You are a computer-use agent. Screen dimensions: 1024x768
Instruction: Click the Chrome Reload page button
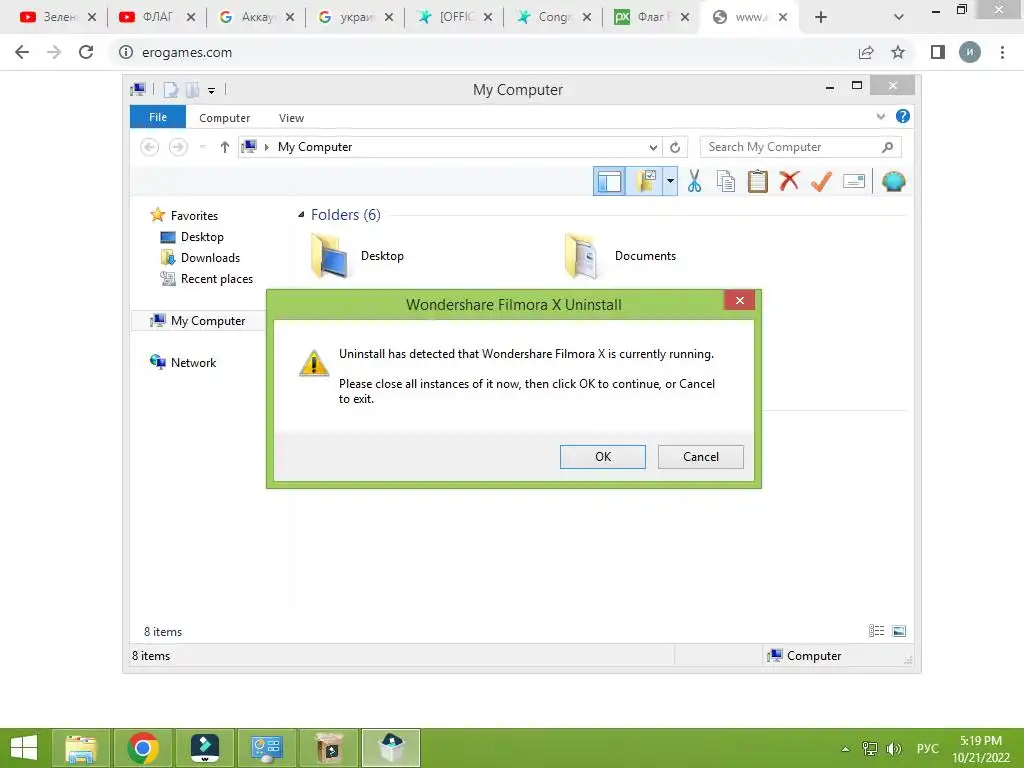[x=86, y=52]
